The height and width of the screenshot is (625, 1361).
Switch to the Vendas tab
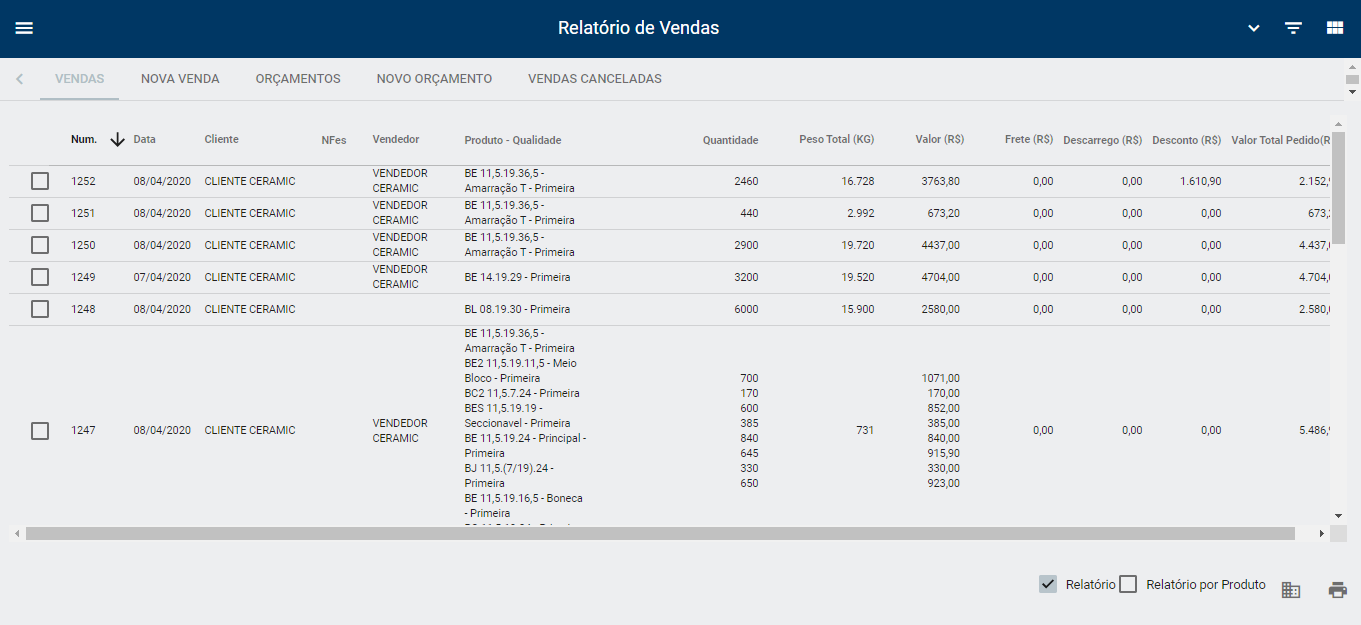tap(80, 79)
